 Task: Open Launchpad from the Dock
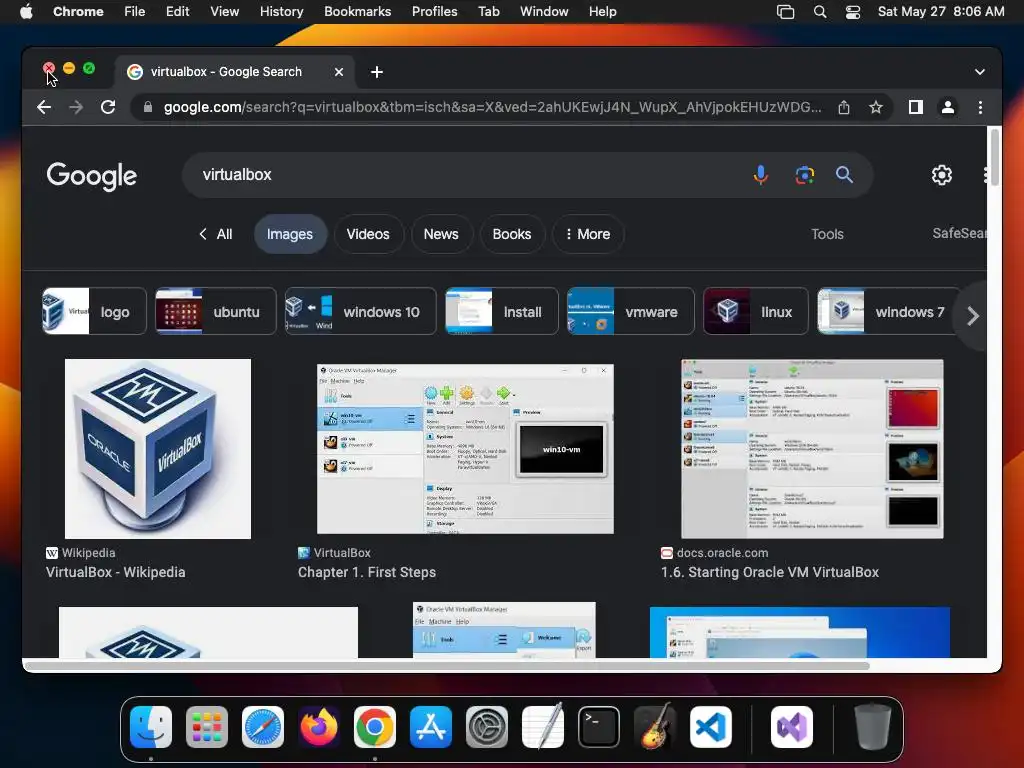click(x=207, y=727)
